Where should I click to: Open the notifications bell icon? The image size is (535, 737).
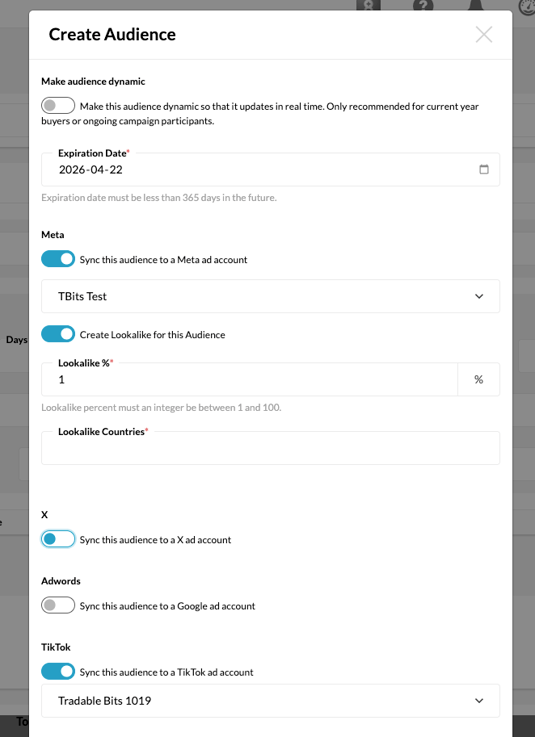(x=477, y=5)
